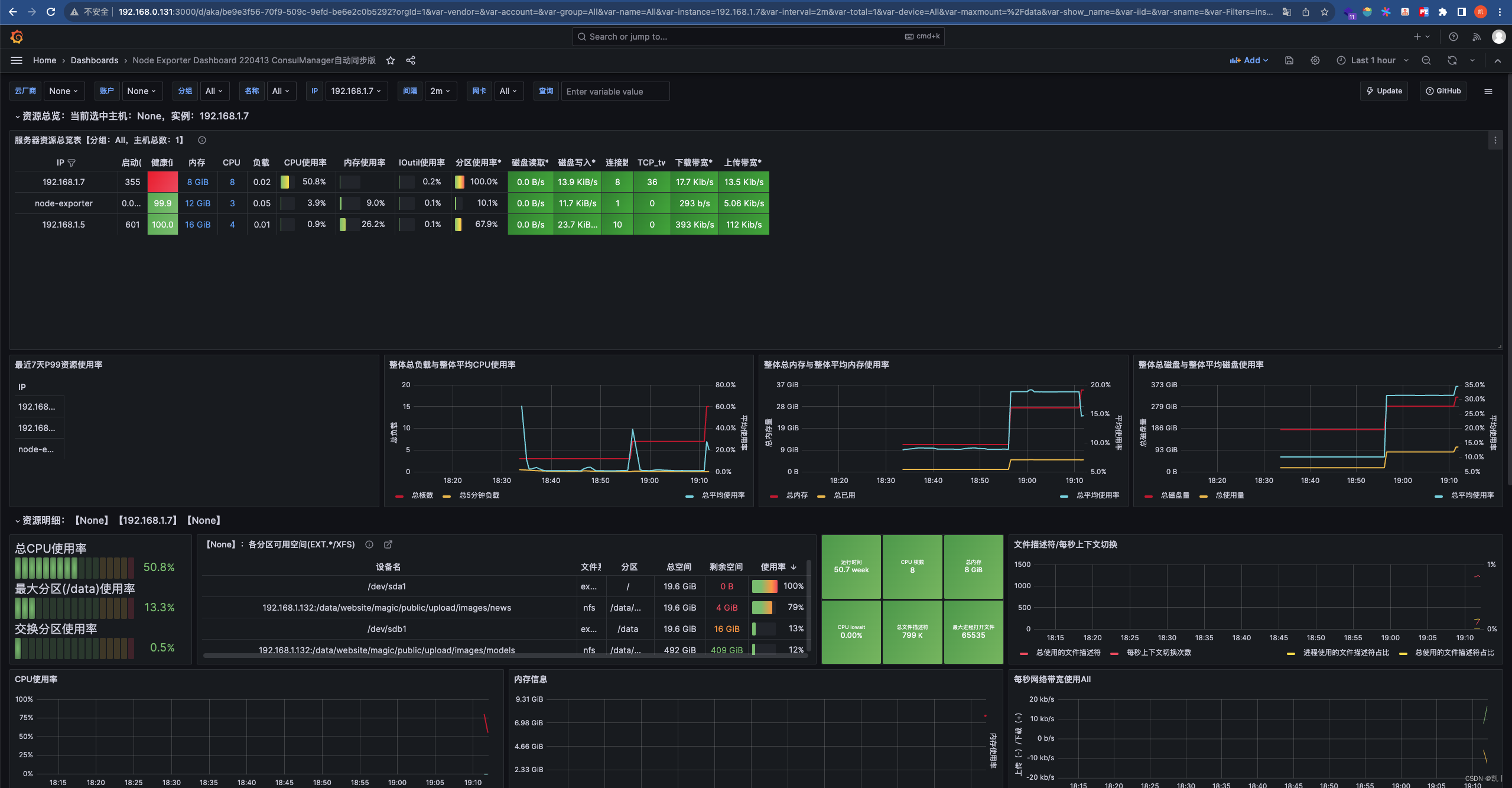Open the refresh interval dropdown arrow

1472,60
